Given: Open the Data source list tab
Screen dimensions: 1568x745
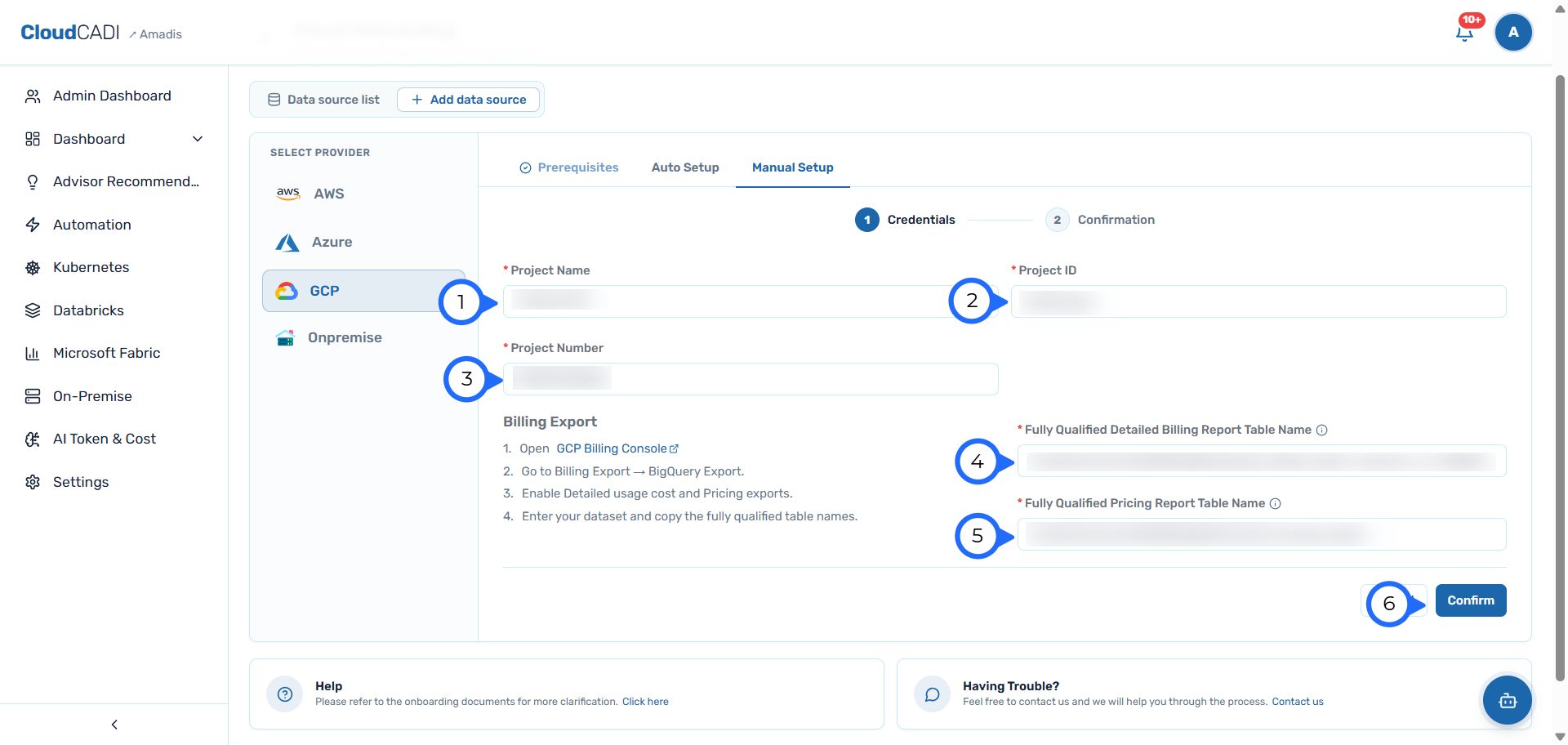Looking at the screenshot, I should pyautogui.click(x=324, y=100).
